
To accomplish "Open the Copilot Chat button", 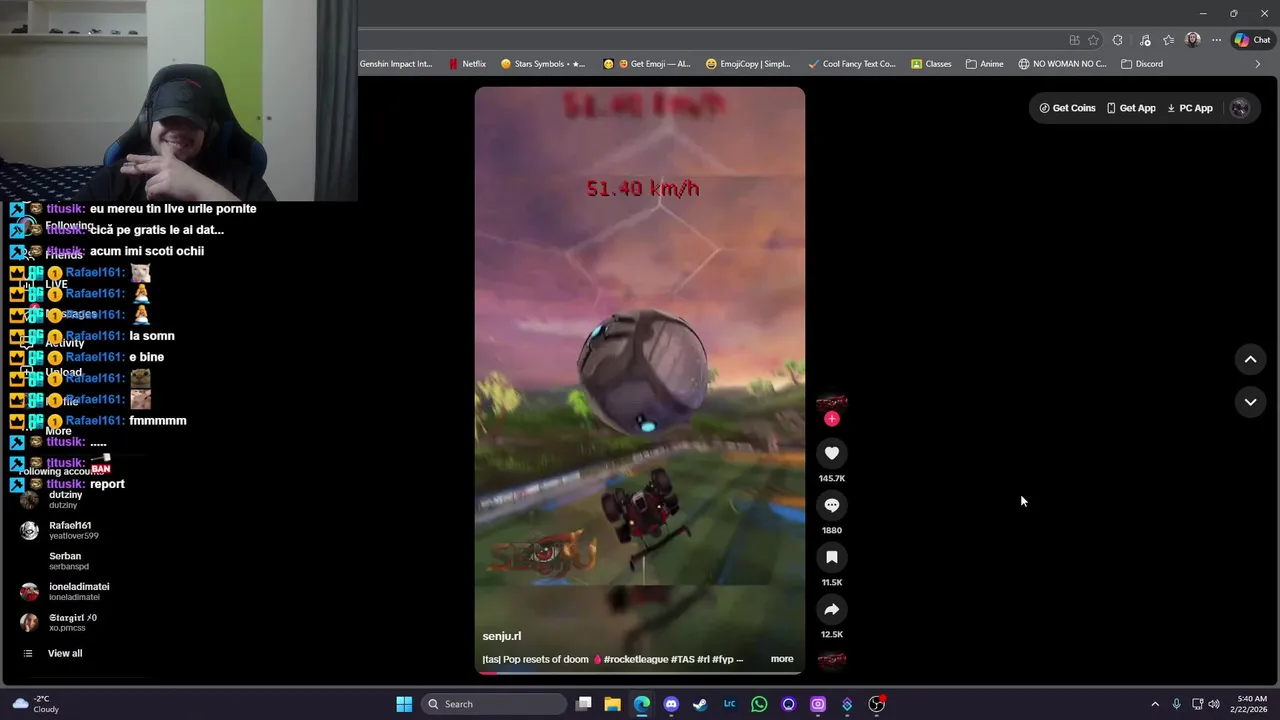I will (1252, 40).
